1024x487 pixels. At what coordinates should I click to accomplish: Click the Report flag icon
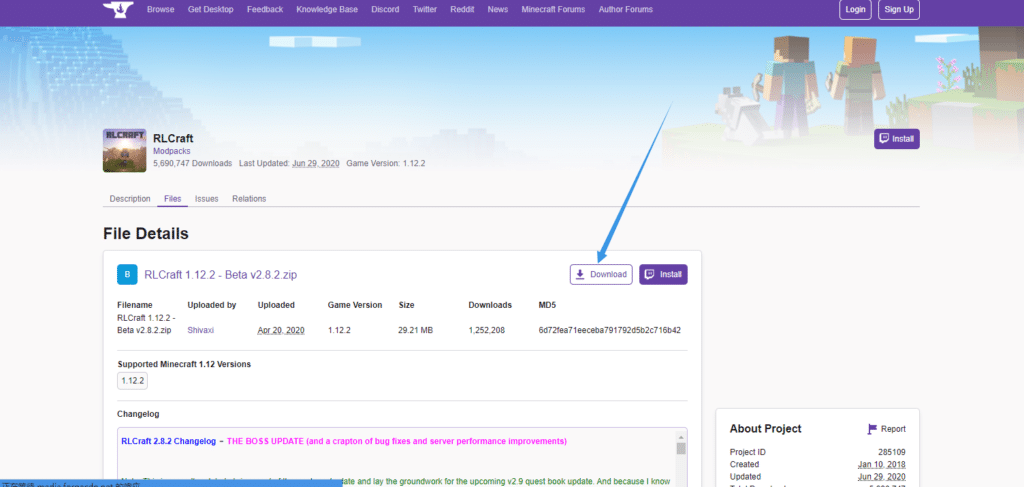click(872, 429)
